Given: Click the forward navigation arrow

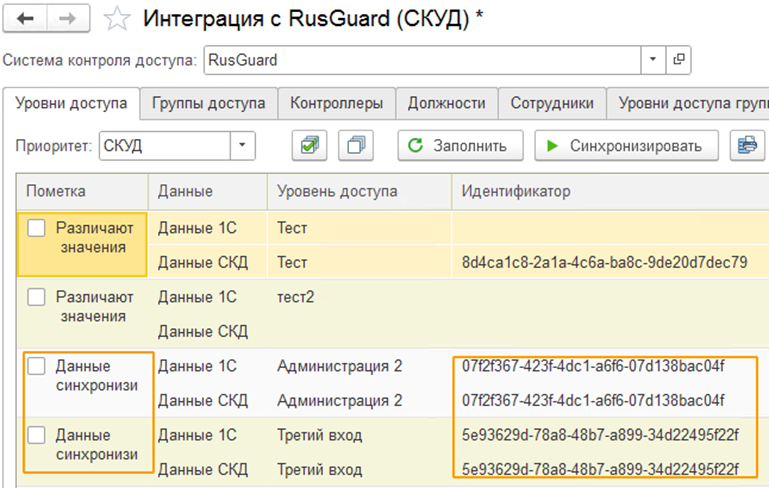Looking at the screenshot, I should tap(68, 18).
